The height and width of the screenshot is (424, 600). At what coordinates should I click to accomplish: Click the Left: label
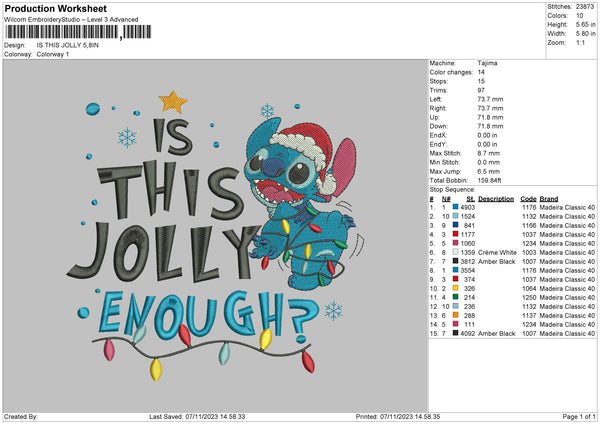click(x=435, y=99)
